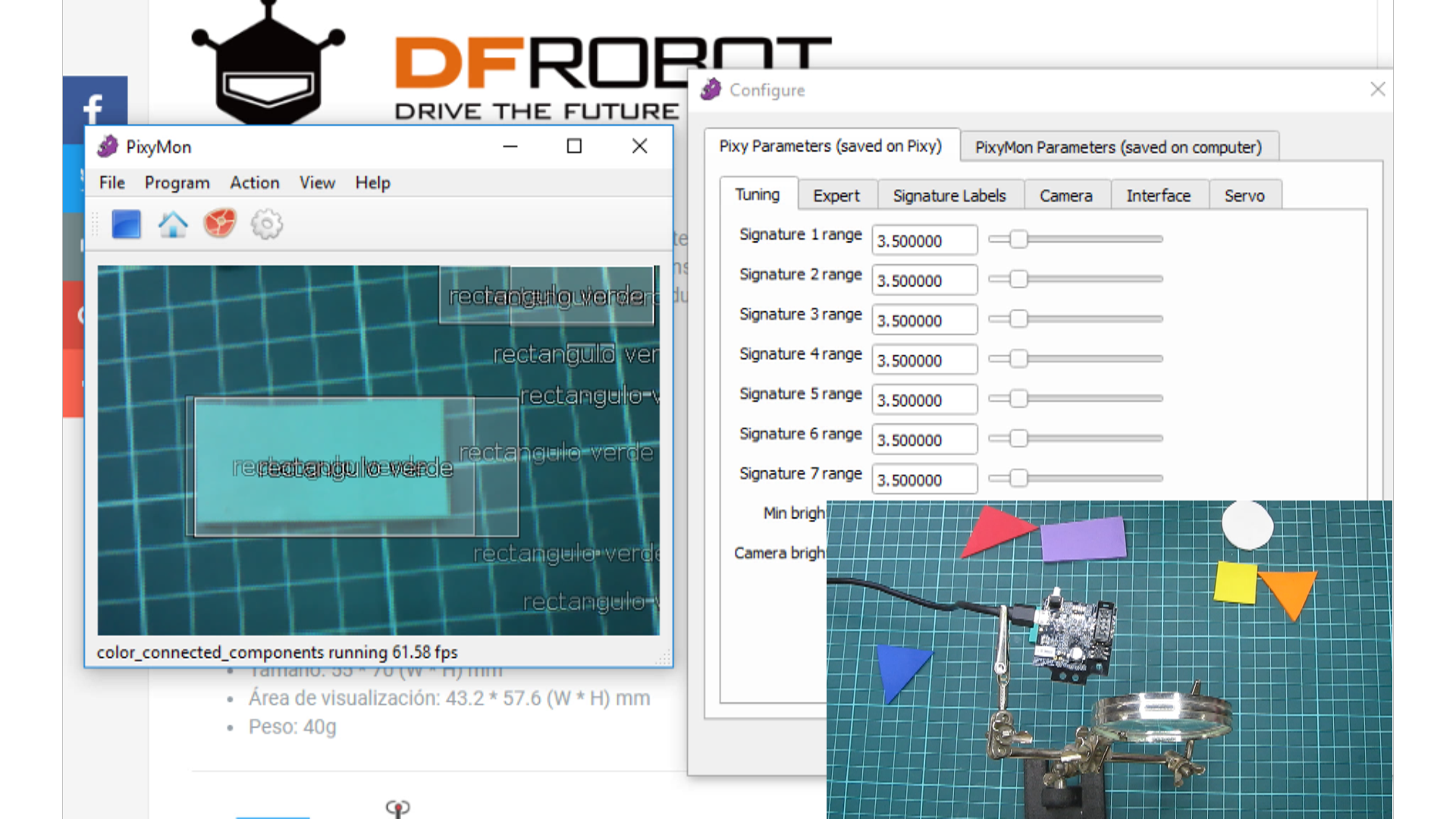Image resolution: width=1456 pixels, height=819 pixels.
Task: Open the Action menu
Action: point(255,183)
